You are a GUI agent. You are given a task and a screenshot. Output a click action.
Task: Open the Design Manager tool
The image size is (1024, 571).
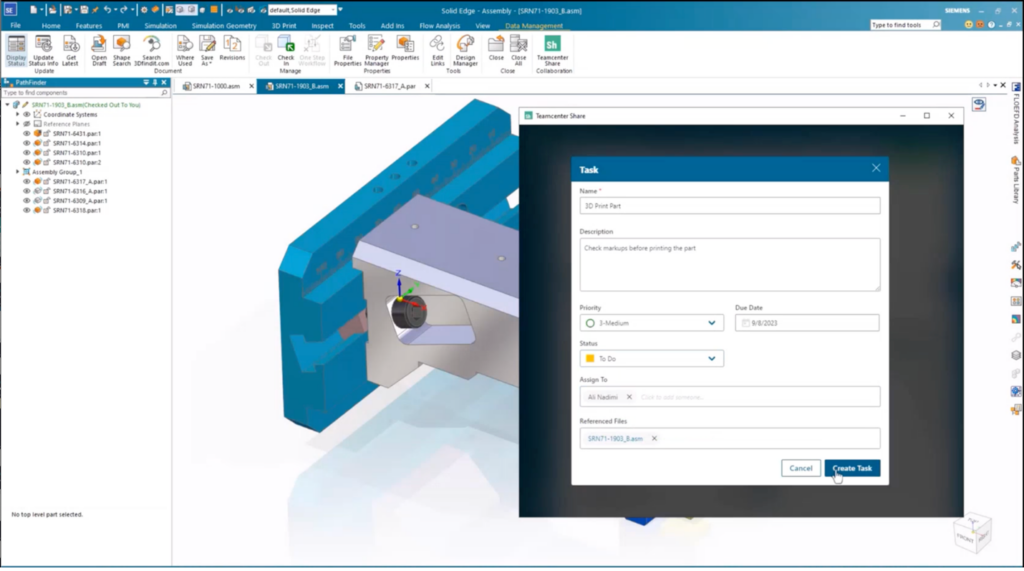click(x=465, y=48)
